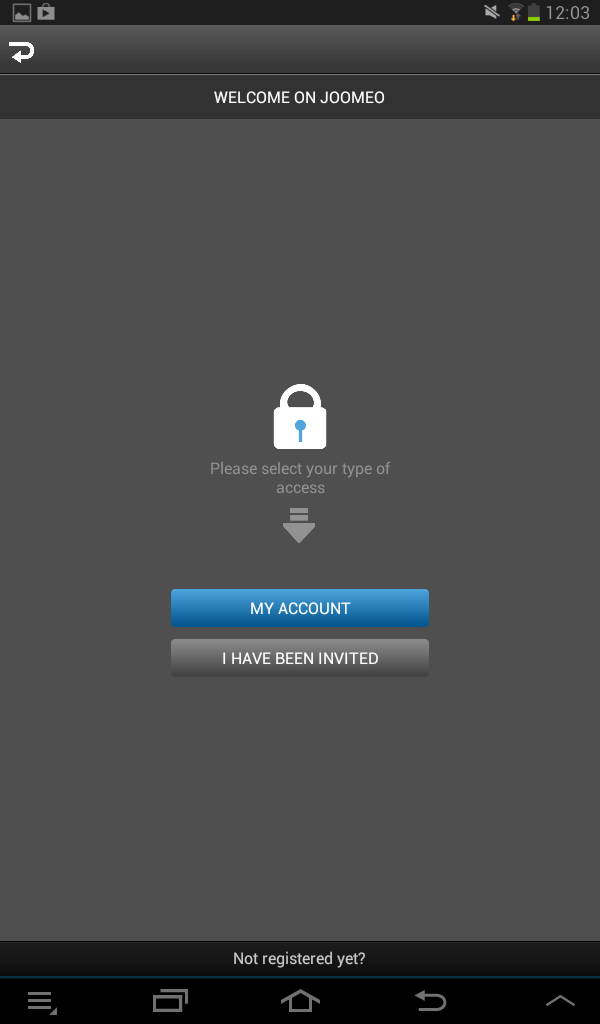The width and height of the screenshot is (600, 1024).
Task: Select the blue MY ACCOUNT button
Action: click(300, 608)
